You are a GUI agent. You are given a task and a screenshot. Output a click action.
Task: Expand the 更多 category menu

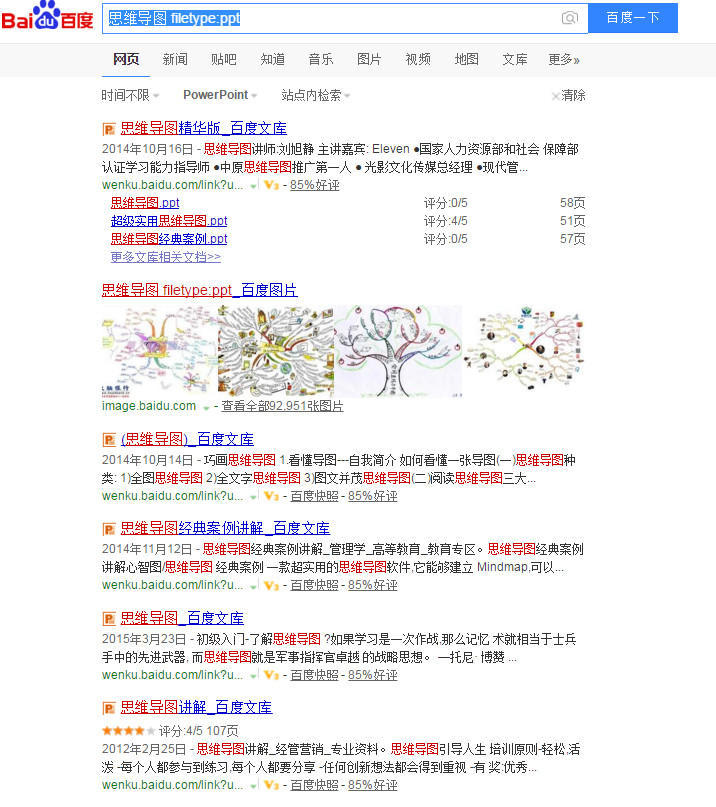[x=563, y=60]
